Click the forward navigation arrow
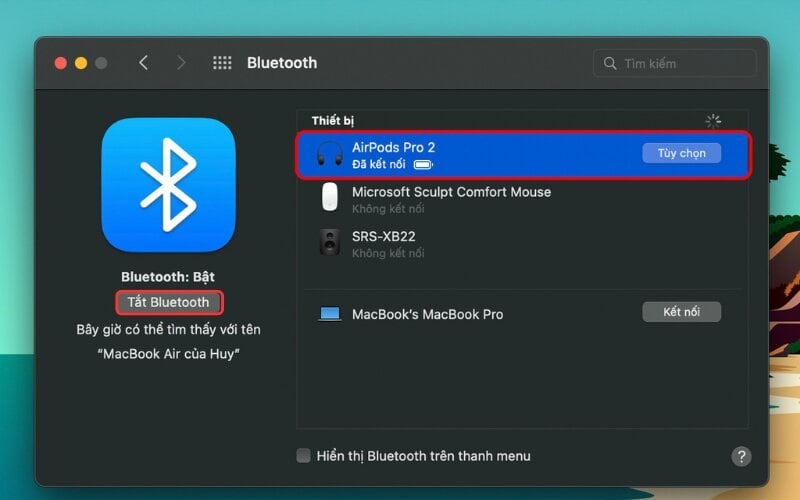The image size is (800, 500). (181, 63)
